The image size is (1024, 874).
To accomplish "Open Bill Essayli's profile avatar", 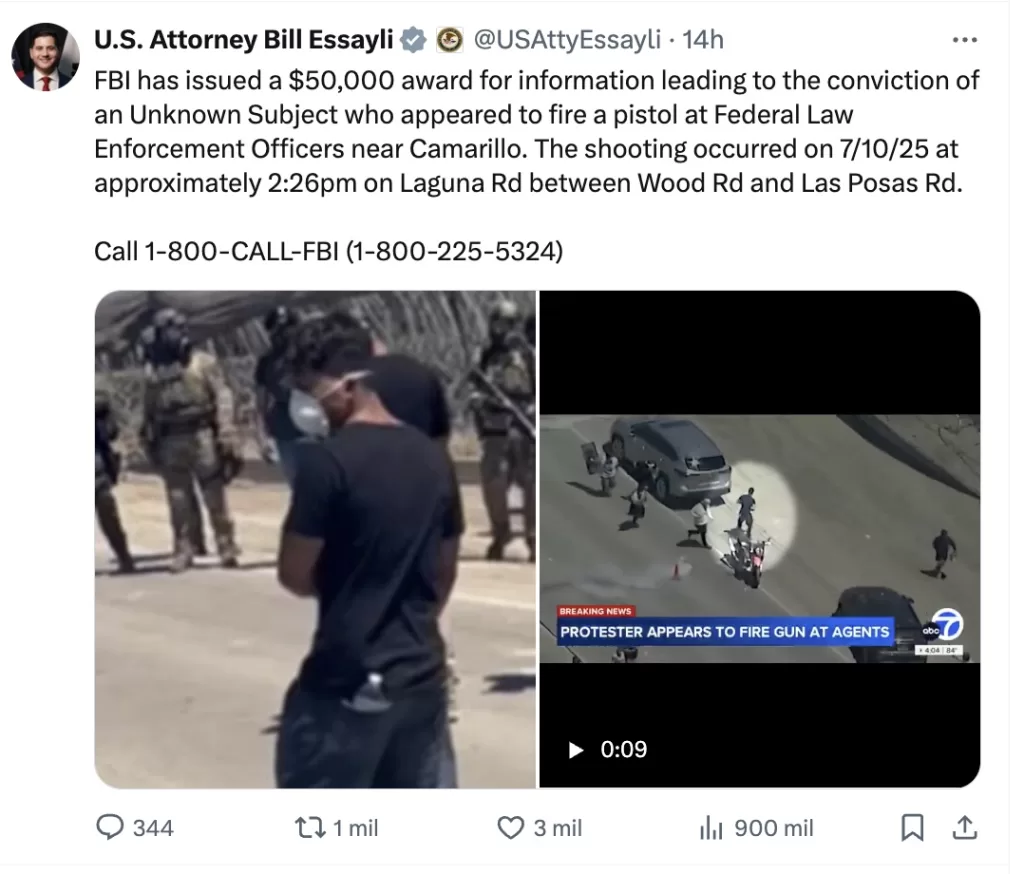I will [x=46, y=57].
